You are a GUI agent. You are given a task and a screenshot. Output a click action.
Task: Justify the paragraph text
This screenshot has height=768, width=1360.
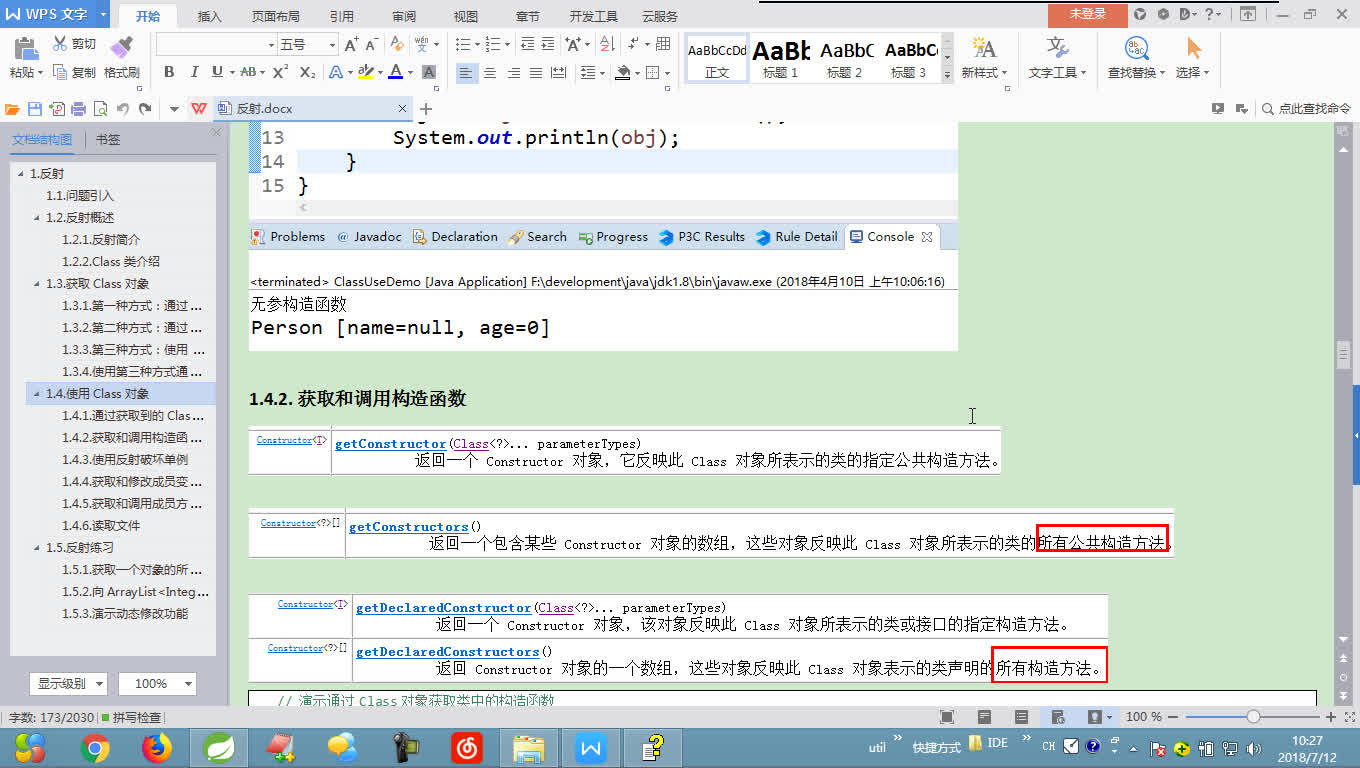(536, 73)
